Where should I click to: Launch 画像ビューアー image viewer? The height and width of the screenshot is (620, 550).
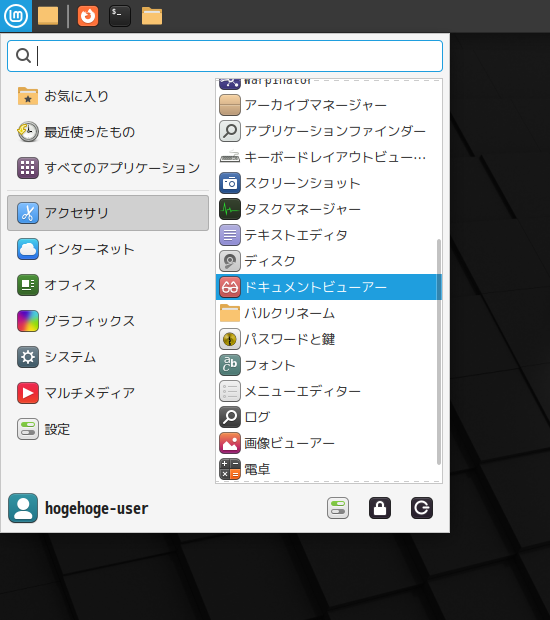pos(329,443)
